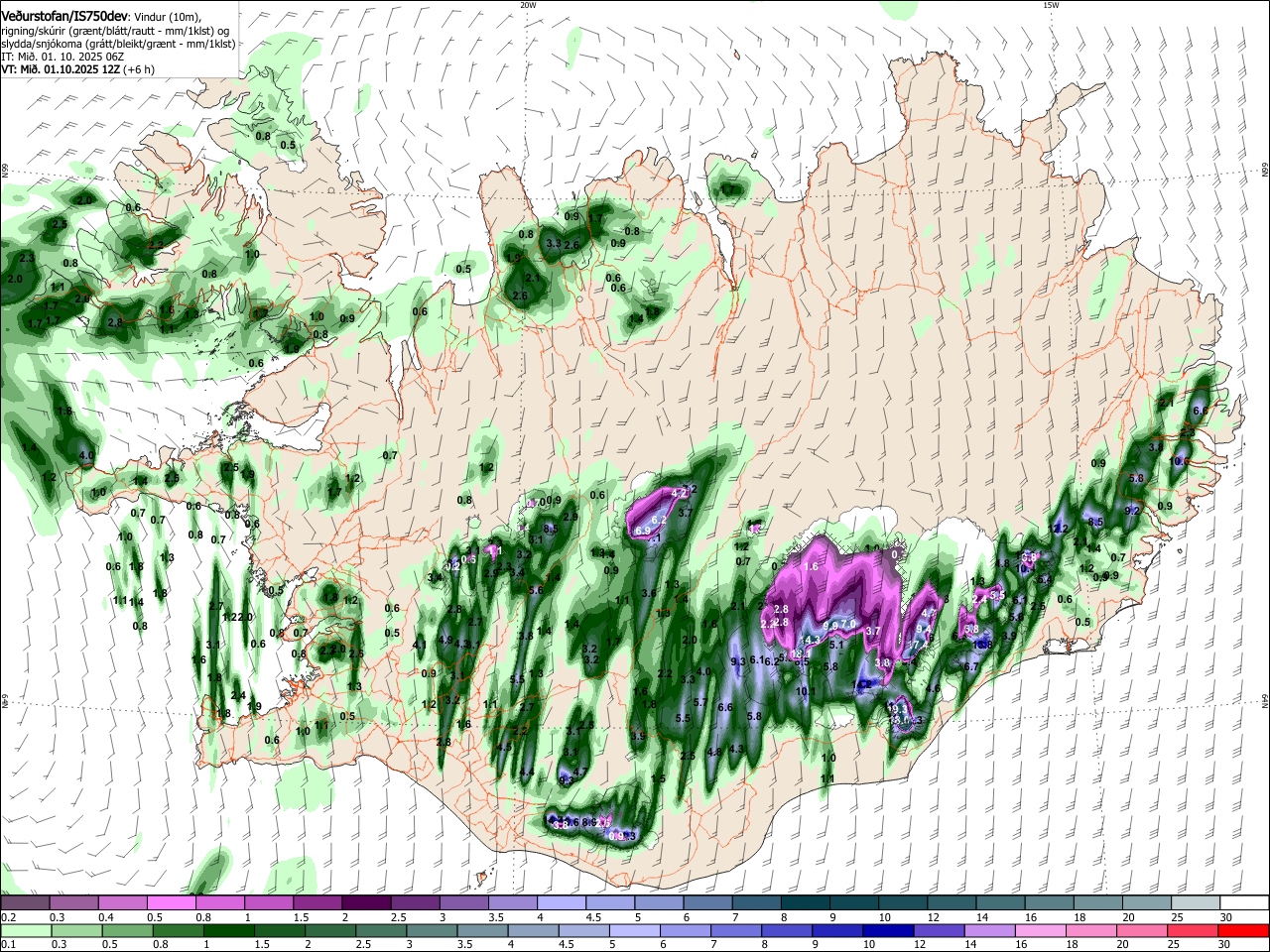Click the IT initial time 06Z line
1270x952 pixels.
click(x=61, y=57)
